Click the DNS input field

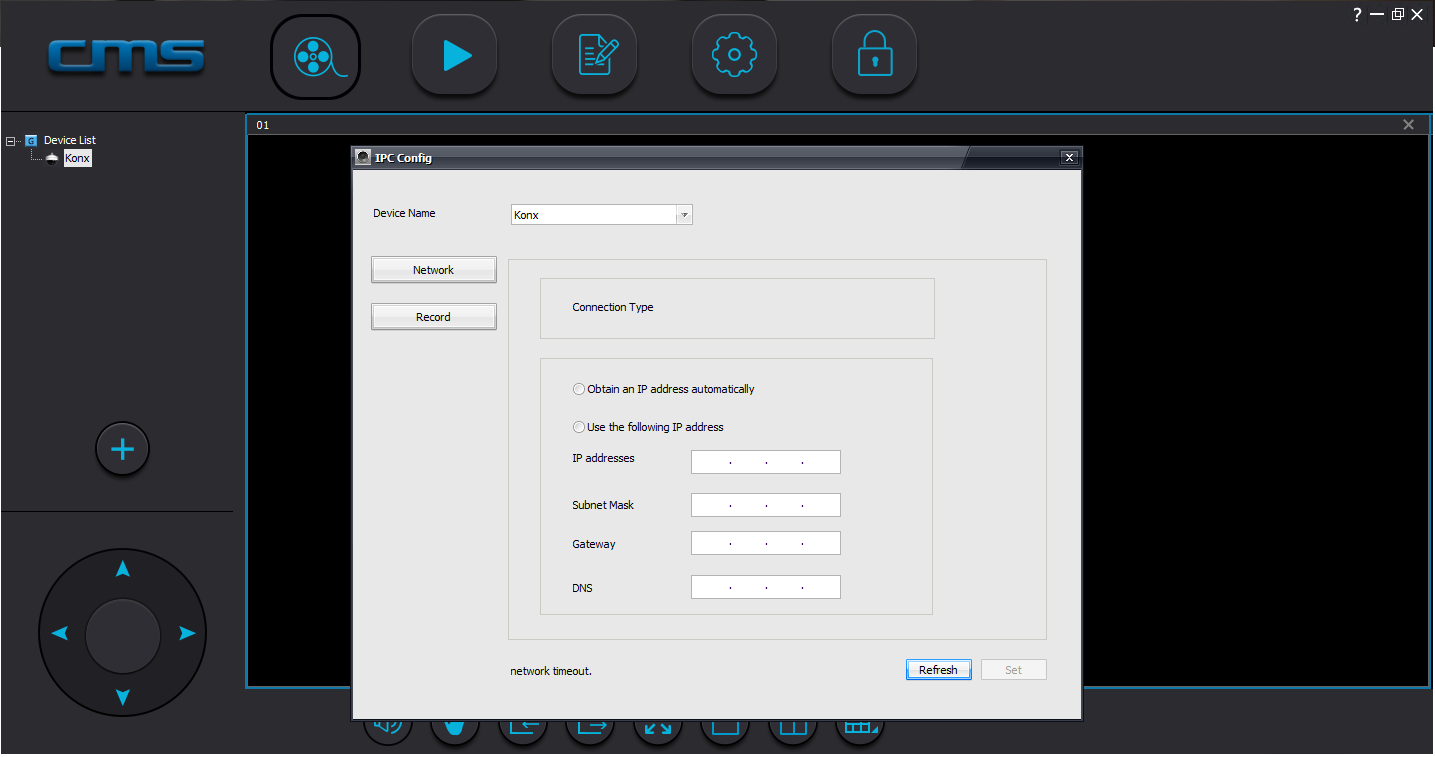[766, 587]
